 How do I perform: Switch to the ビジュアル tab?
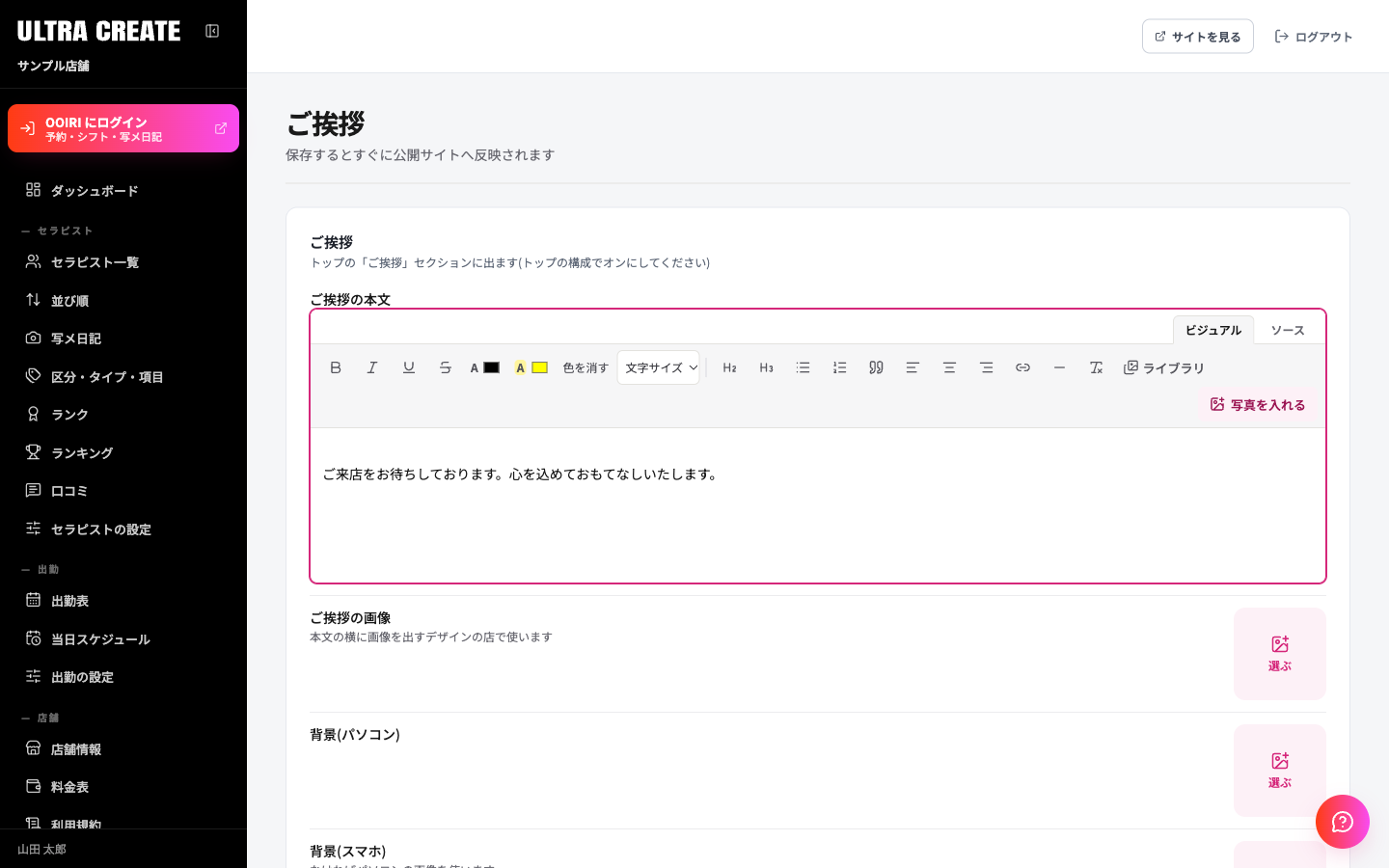[1213, 330]
